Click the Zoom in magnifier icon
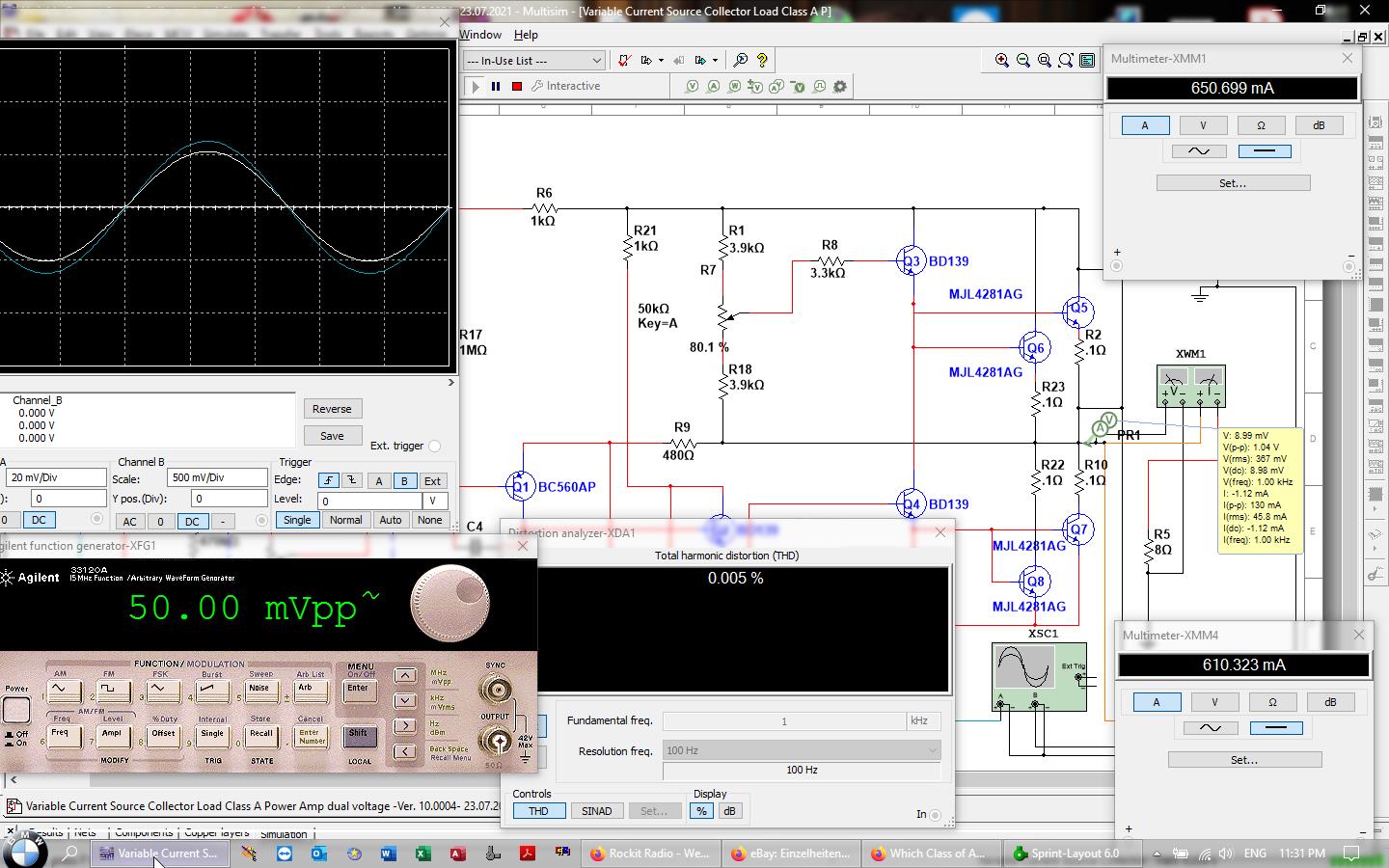This screenshot has width=1389, height=868. pos(1002,60)
